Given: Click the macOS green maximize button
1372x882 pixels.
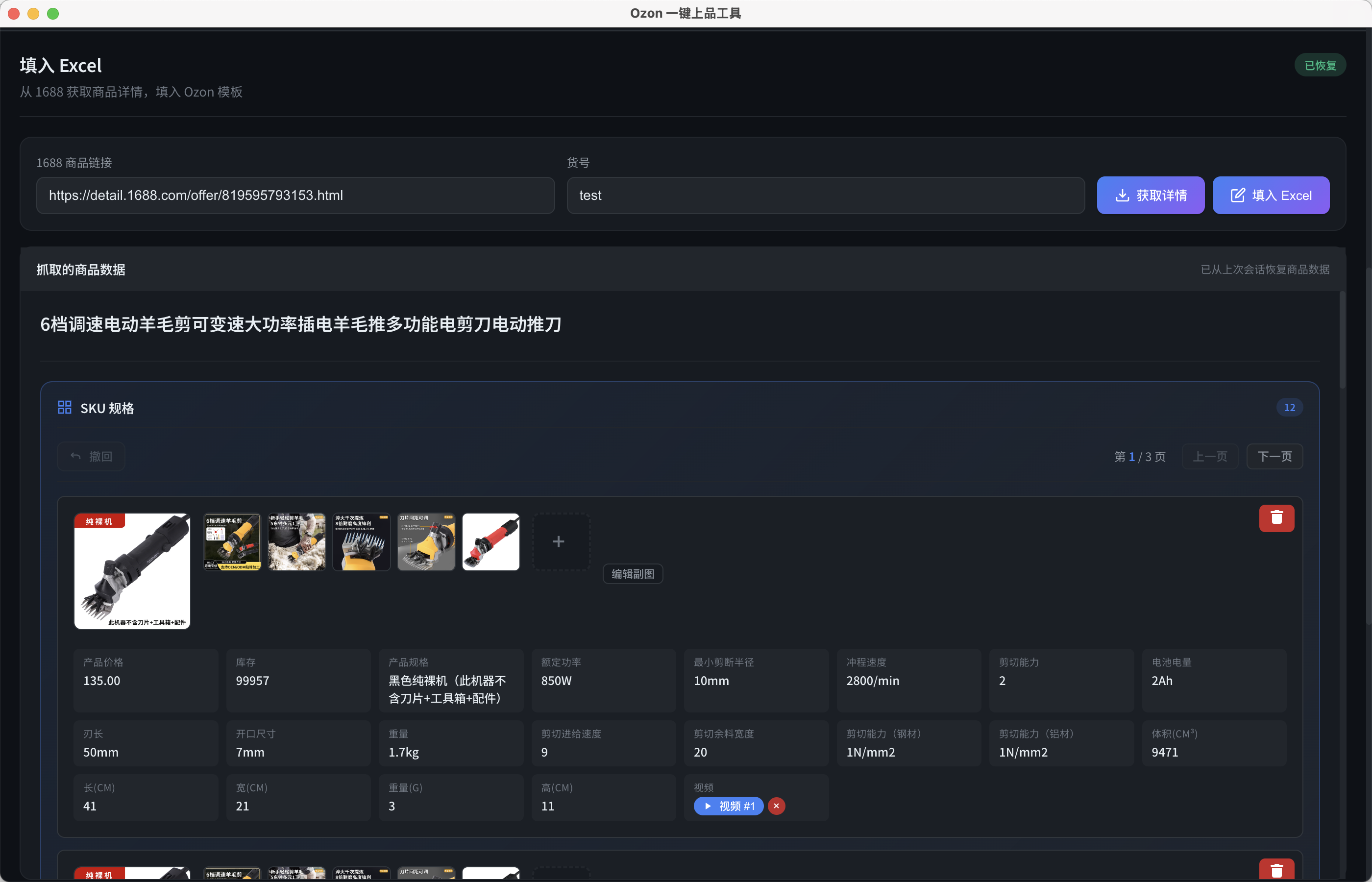Looking at the screenshot, I should point(53,14).
